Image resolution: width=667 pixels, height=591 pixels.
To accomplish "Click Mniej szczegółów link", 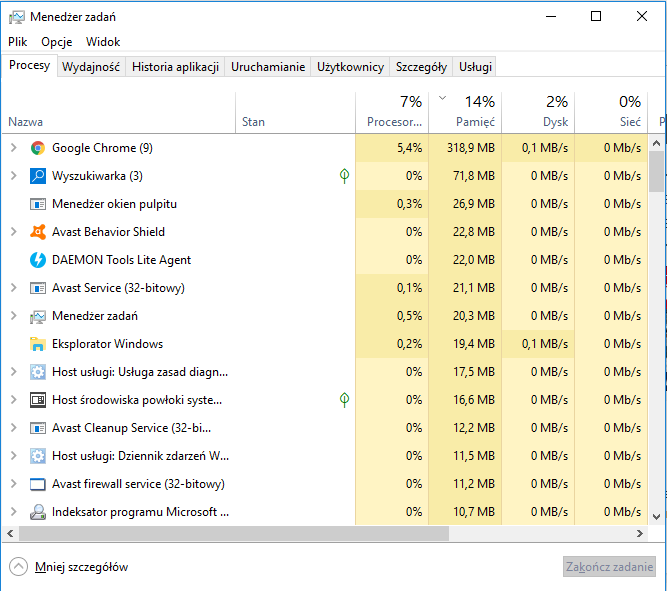I will coord(81,567).
